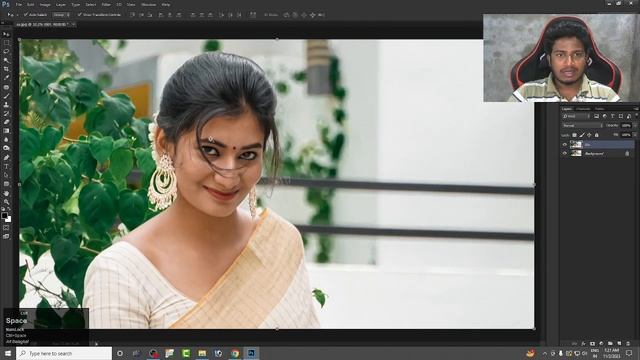This screenshot has height=360, width=640.
Task: Select the Move tool in the toolbox
Action: [x=6, y=34]
